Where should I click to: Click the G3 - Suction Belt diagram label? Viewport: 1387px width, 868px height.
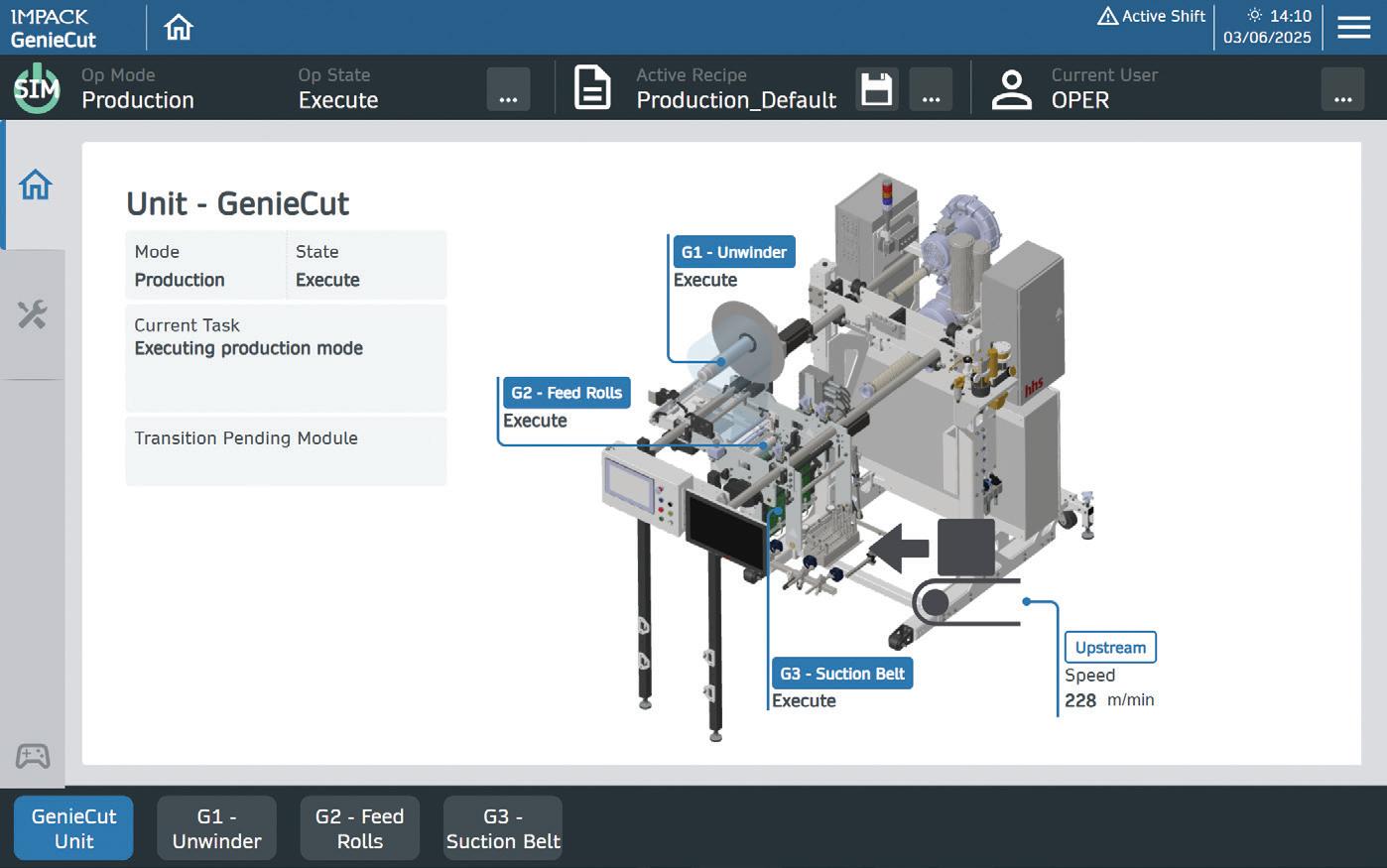point(842,674)
